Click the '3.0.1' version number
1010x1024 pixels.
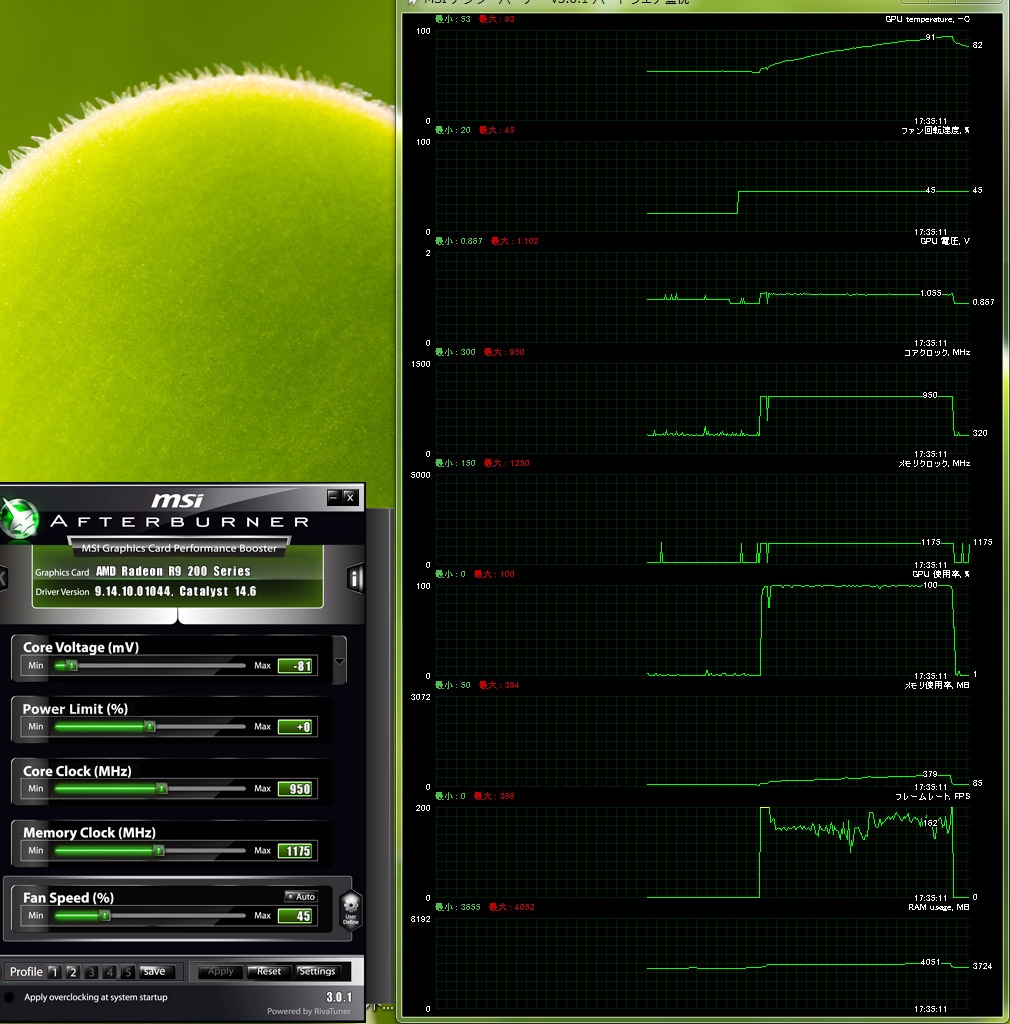(339, 997)
